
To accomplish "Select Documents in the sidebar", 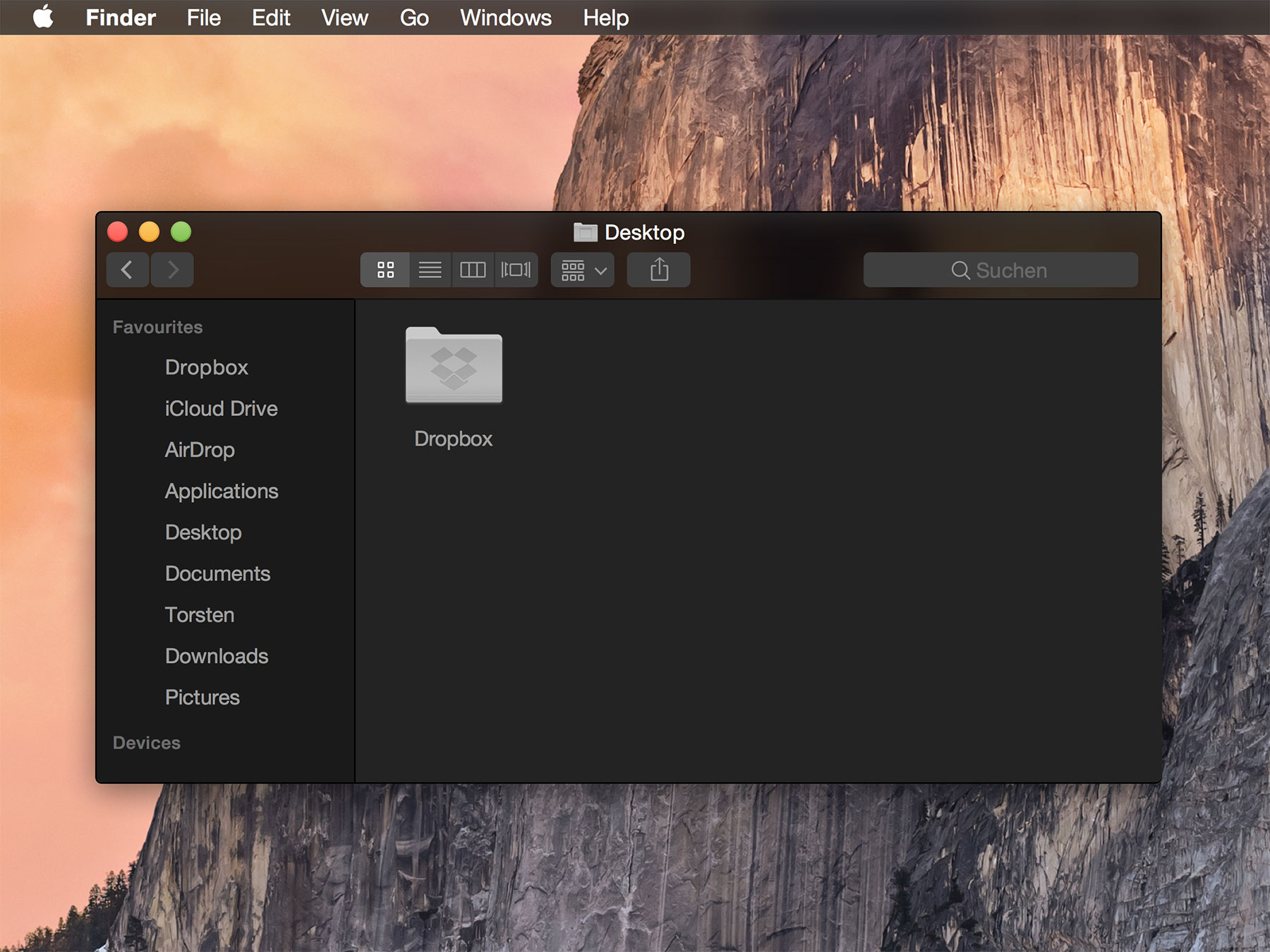I will [x=217, y=573].
